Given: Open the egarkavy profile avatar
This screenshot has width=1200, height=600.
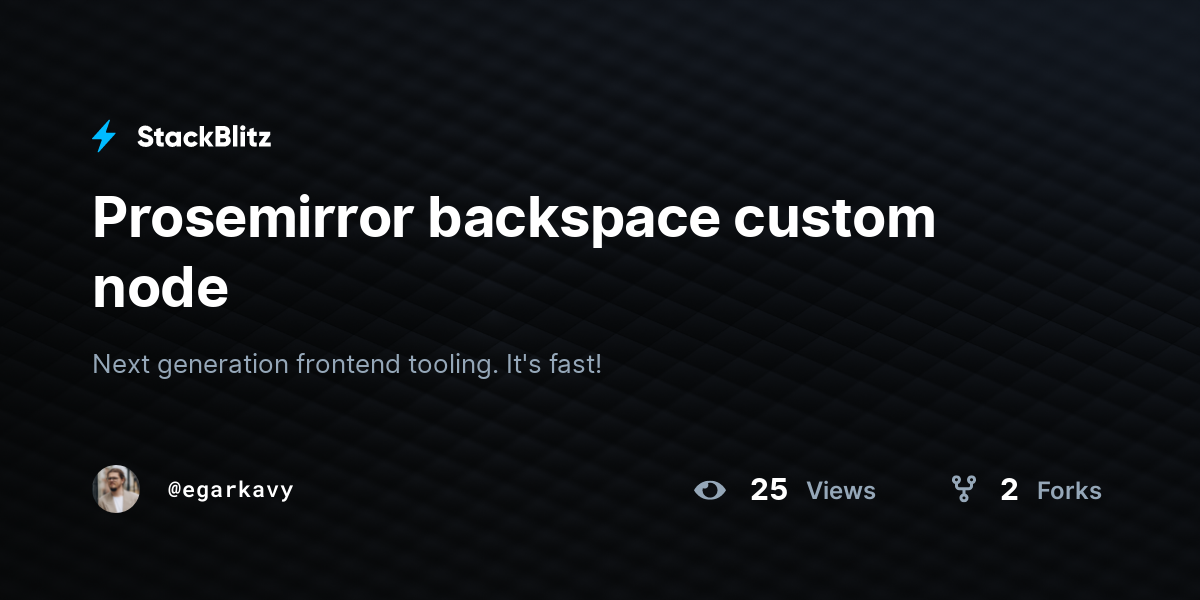Looking at the screenshot, I should pyautogui.click(x=116, y=489).
